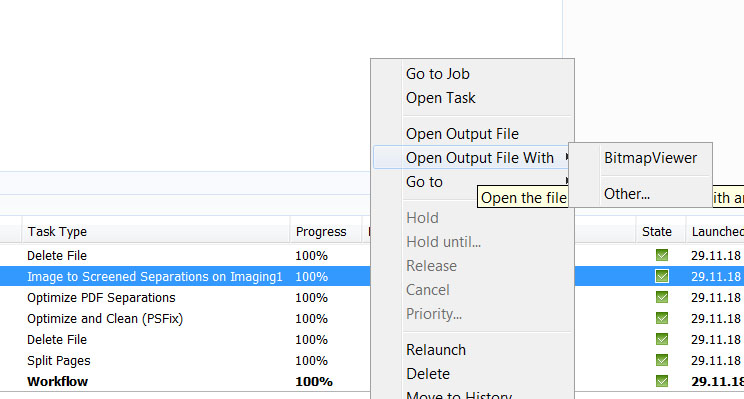Choose Open Output File menu entry

click(x=462, y=134)
